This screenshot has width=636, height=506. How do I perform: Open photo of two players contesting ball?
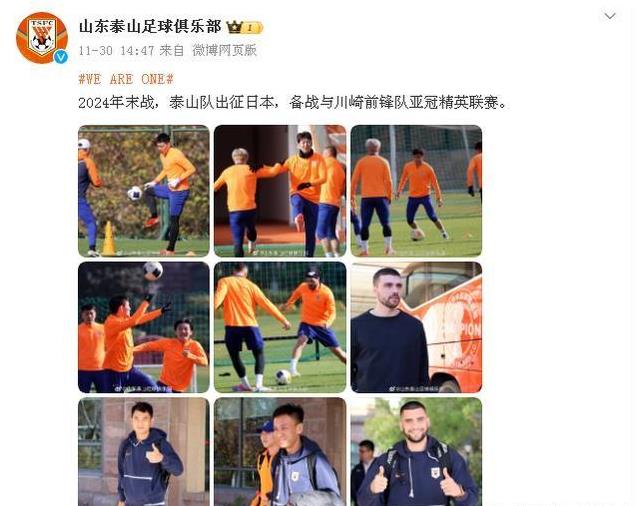(280, 327)
